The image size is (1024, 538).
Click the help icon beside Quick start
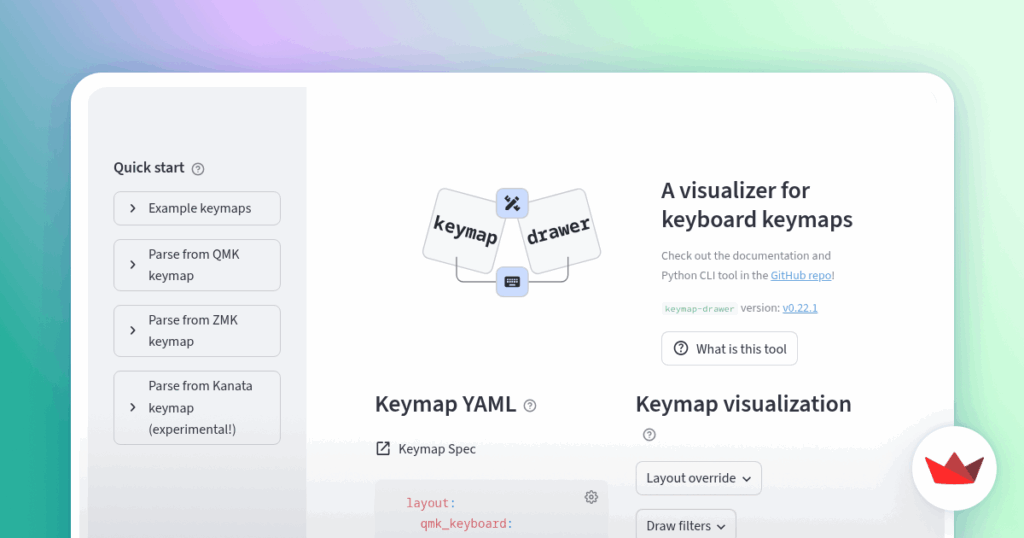click(x=198, y=169)
